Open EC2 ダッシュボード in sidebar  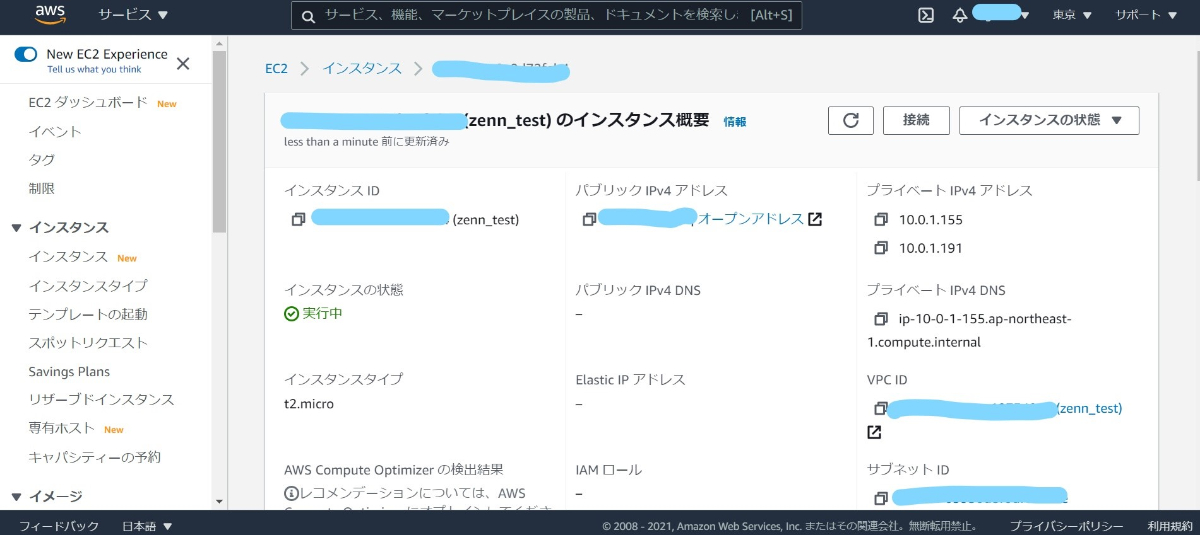88,102
